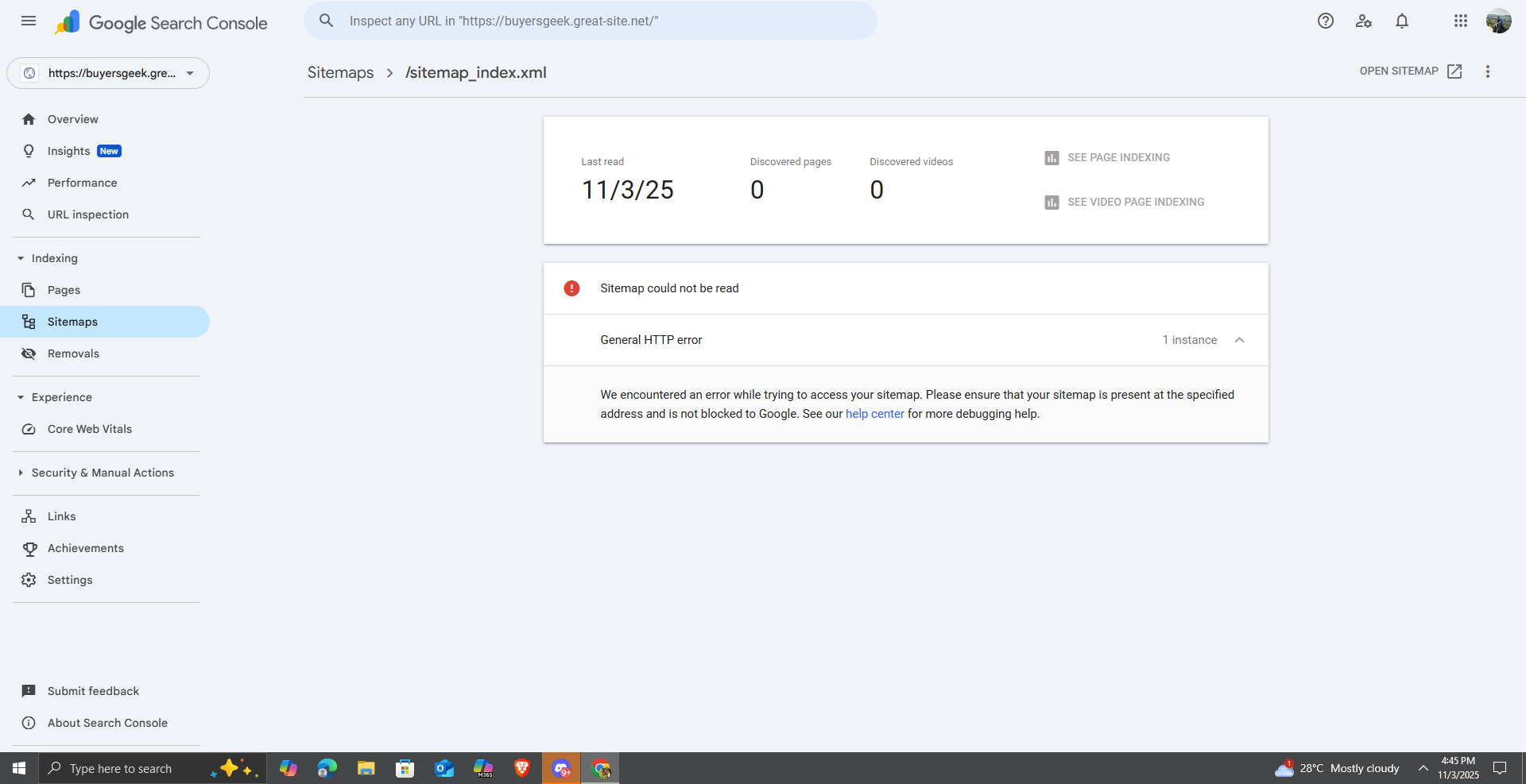Click the Open Sitemap external link button
Viewport: 1526px width, 784px height.
1411,71
